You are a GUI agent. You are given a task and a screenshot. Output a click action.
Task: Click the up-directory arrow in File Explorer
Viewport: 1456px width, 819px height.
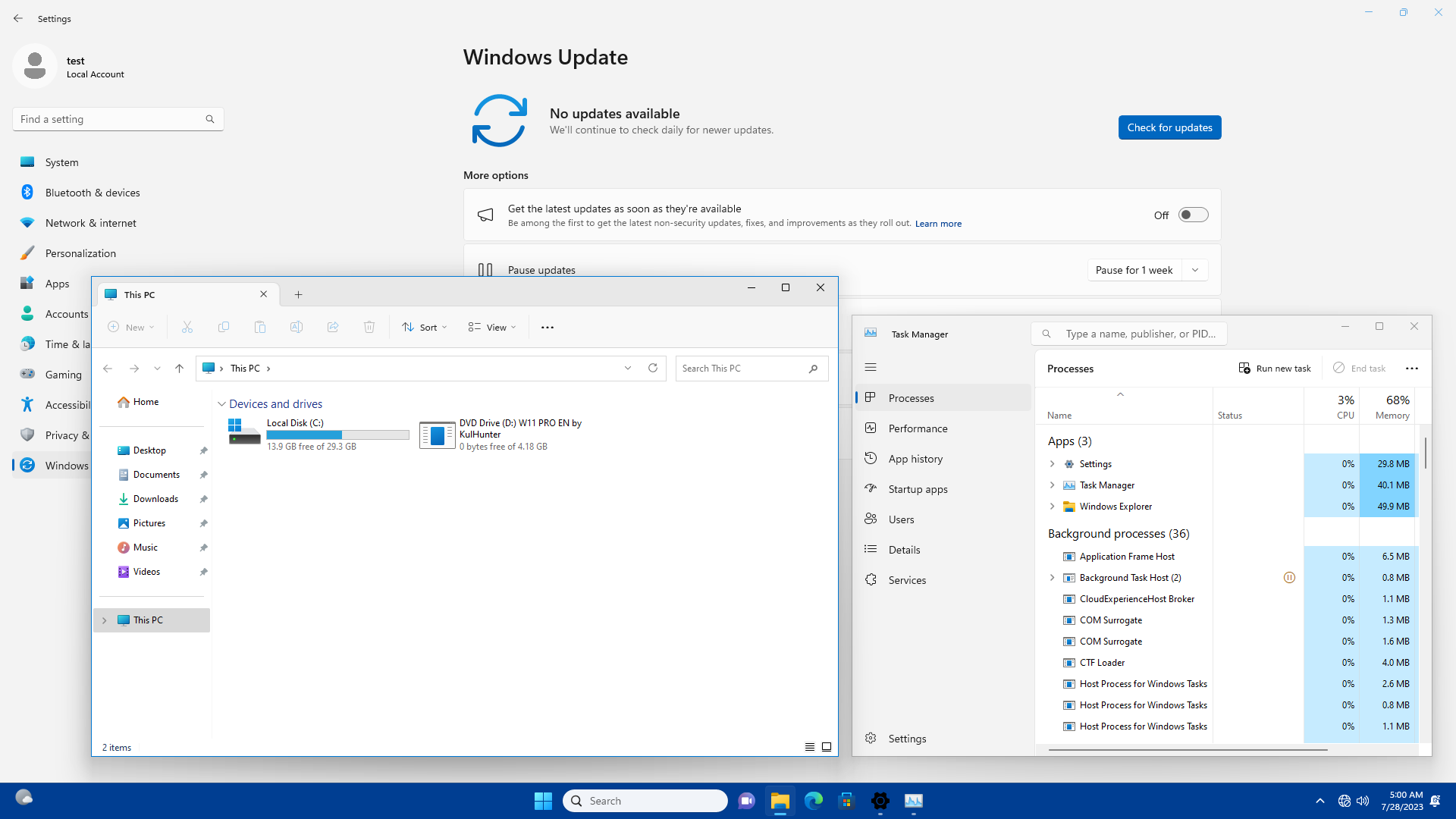pyautogui.click(x=179, y=369)
